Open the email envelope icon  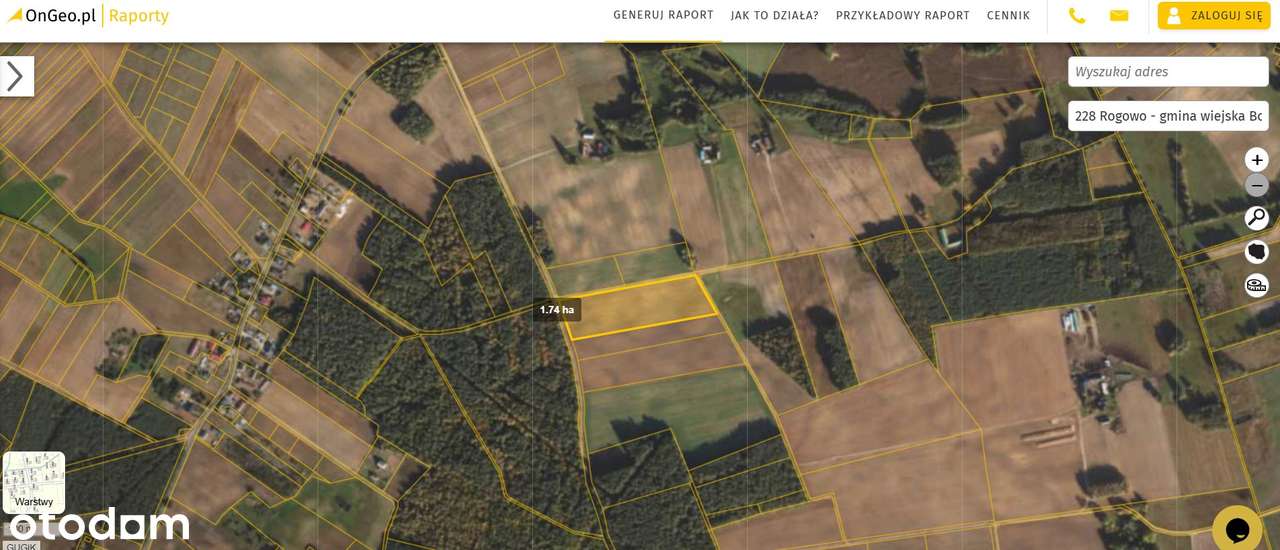(x=1119, y=16)
